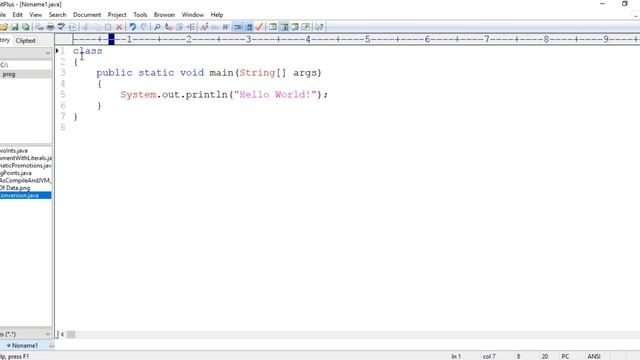Open the Help menu
The height and width of the screenshot is (360, 640).
(217, 15)
